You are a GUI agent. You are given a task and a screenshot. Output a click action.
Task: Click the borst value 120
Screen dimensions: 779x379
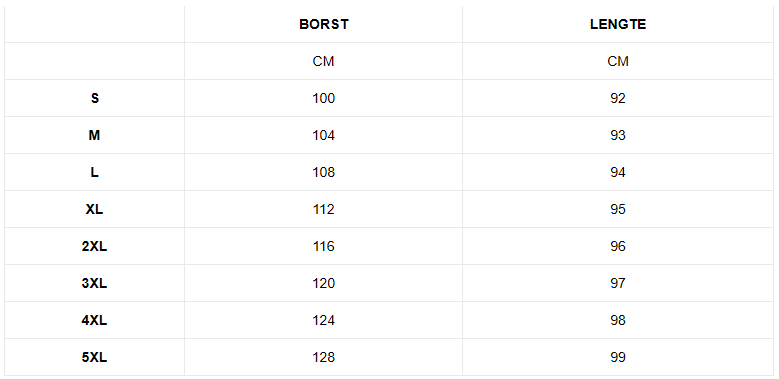323,283
